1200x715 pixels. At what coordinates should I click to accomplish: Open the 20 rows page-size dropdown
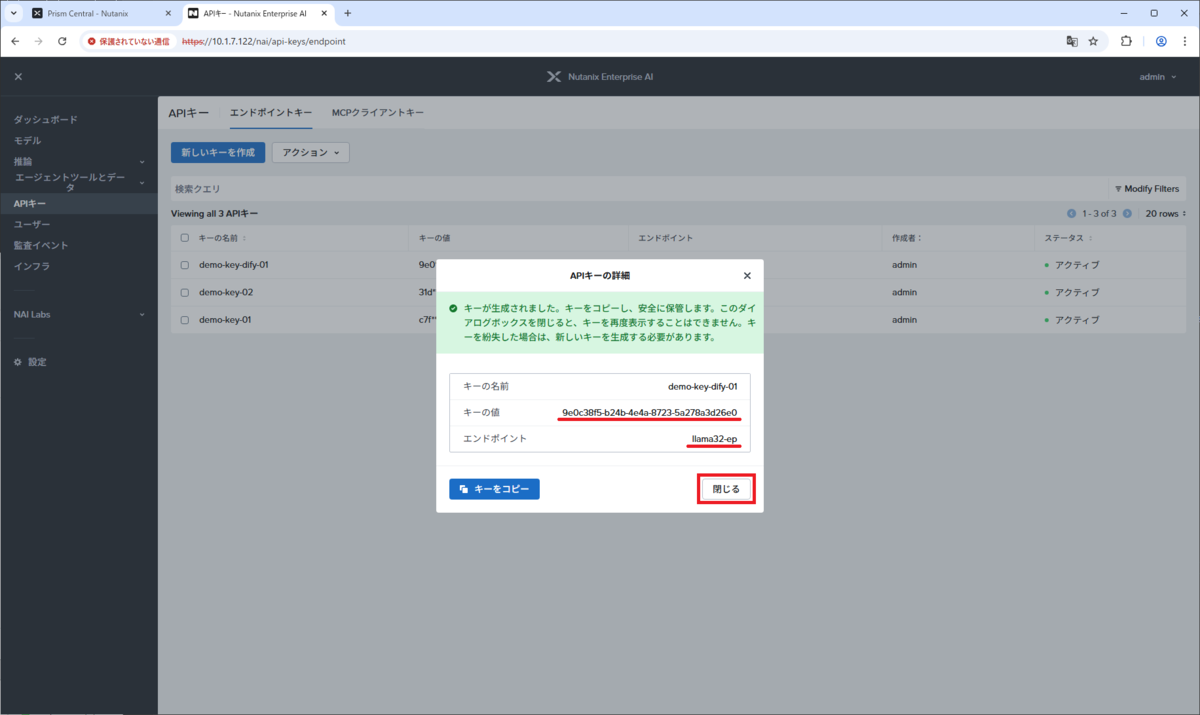(1165, 214)
